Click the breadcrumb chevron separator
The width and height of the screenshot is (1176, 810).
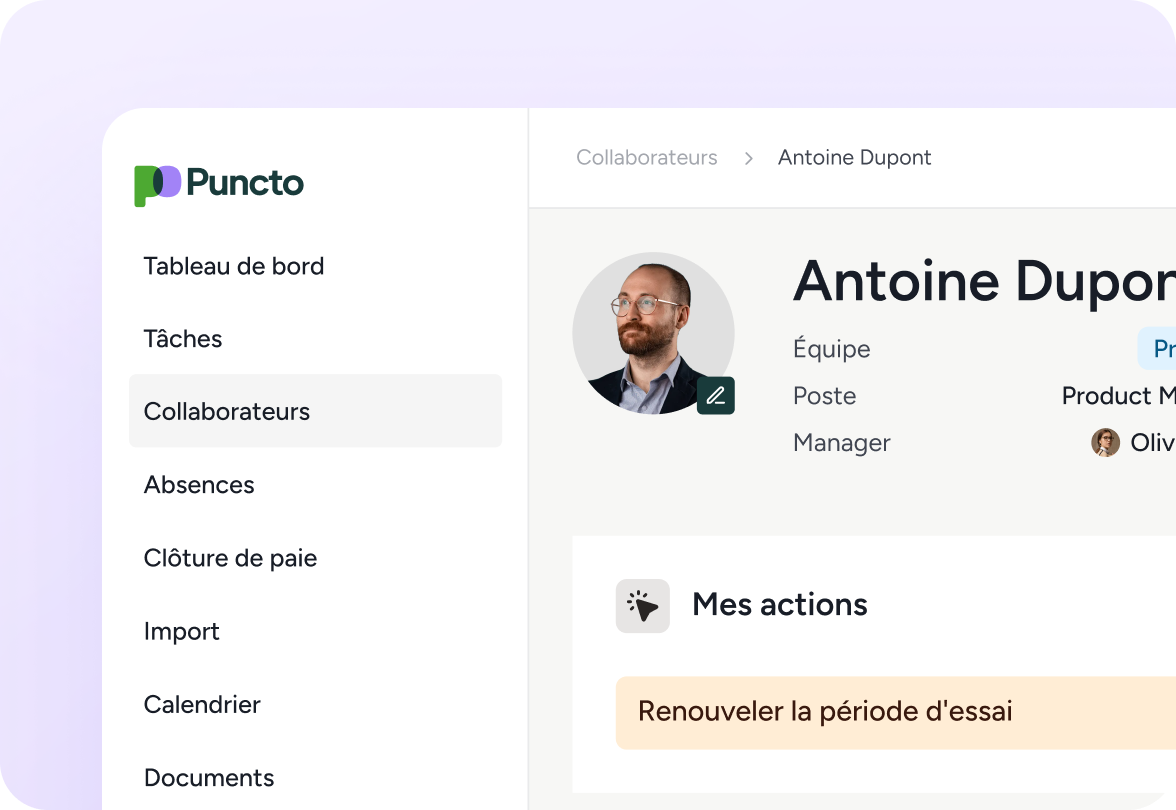(x=748, y=158)
